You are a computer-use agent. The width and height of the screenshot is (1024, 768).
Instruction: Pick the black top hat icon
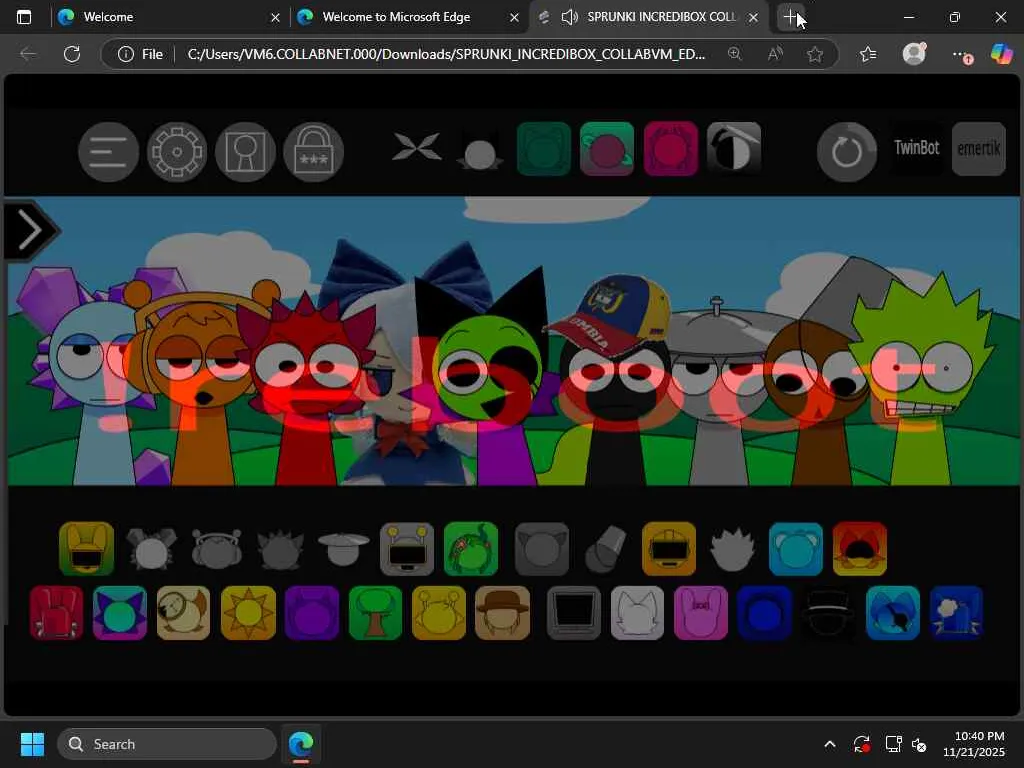(x=827, y=613)
